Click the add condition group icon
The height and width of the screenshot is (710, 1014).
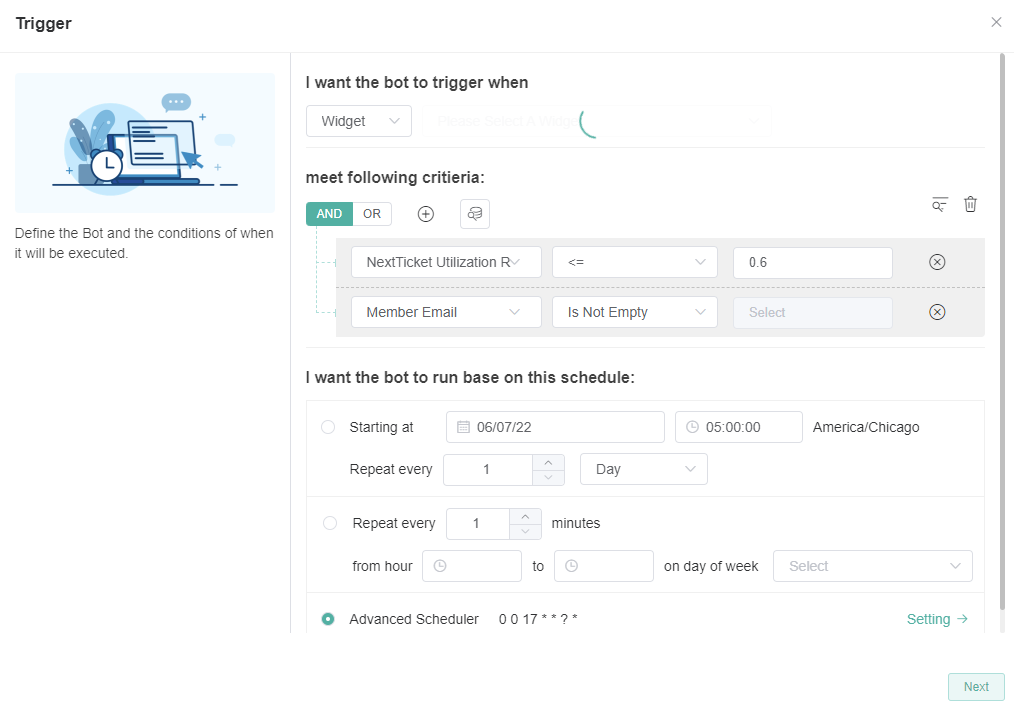click(475, 214)
